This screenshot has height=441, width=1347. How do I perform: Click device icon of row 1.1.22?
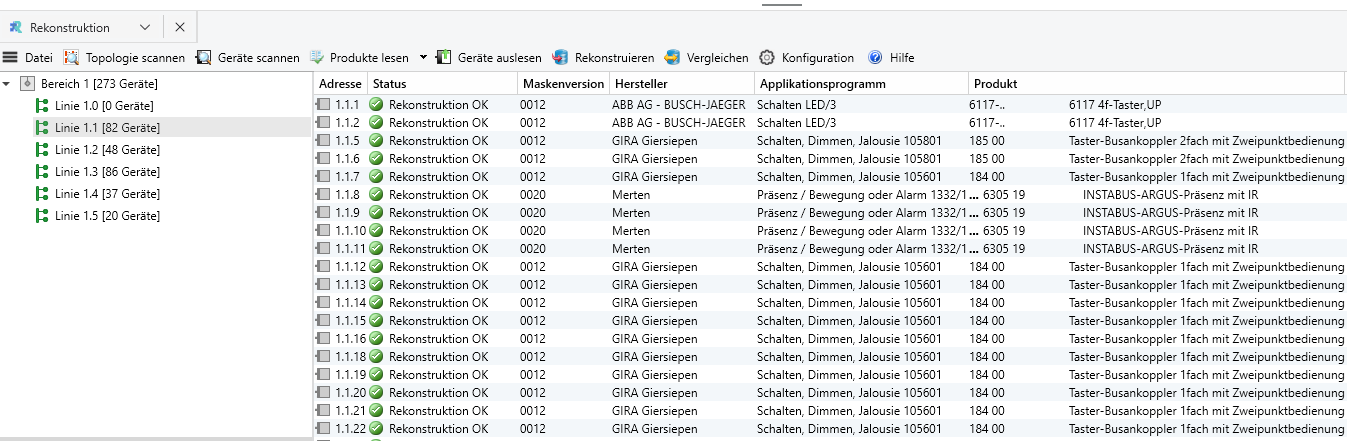pos(323,428)
